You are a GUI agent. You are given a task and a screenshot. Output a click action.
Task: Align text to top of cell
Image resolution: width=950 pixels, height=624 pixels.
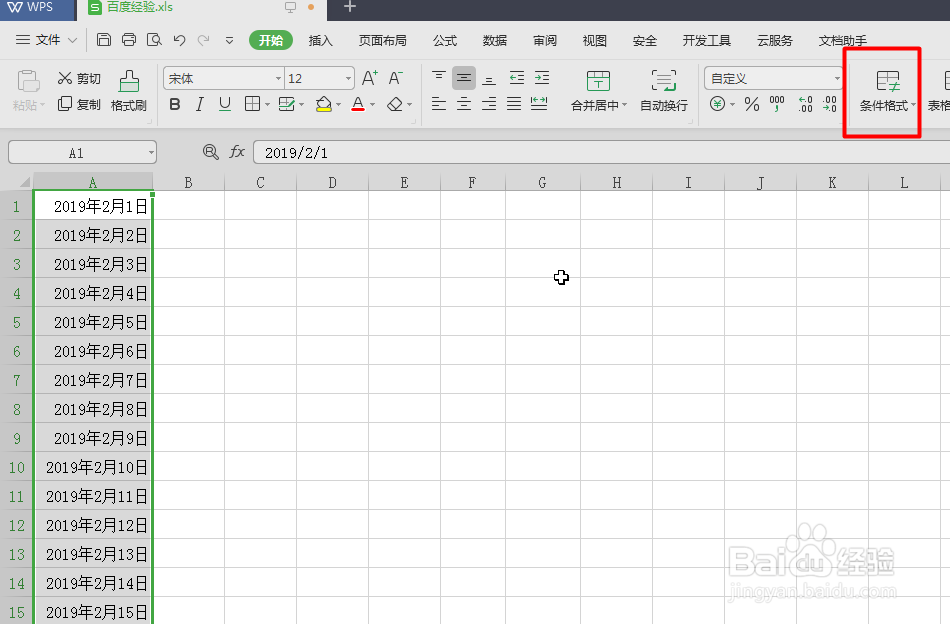439,78
